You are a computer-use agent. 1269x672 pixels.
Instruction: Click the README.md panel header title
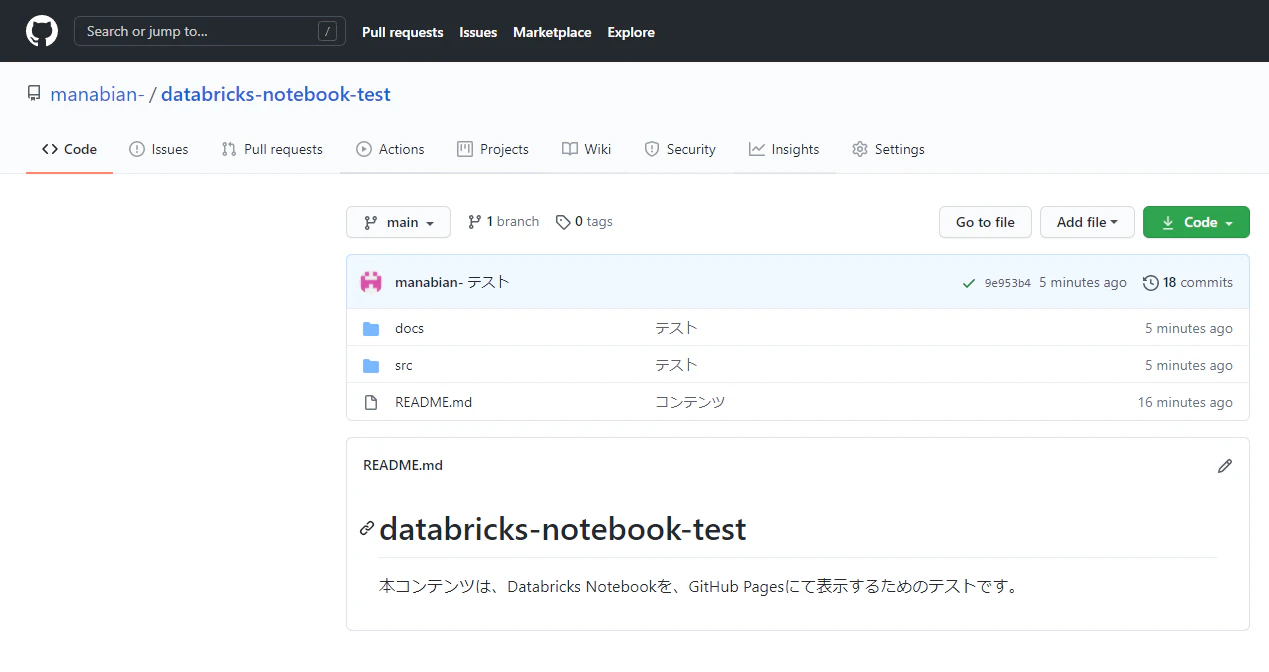(403, 466)
